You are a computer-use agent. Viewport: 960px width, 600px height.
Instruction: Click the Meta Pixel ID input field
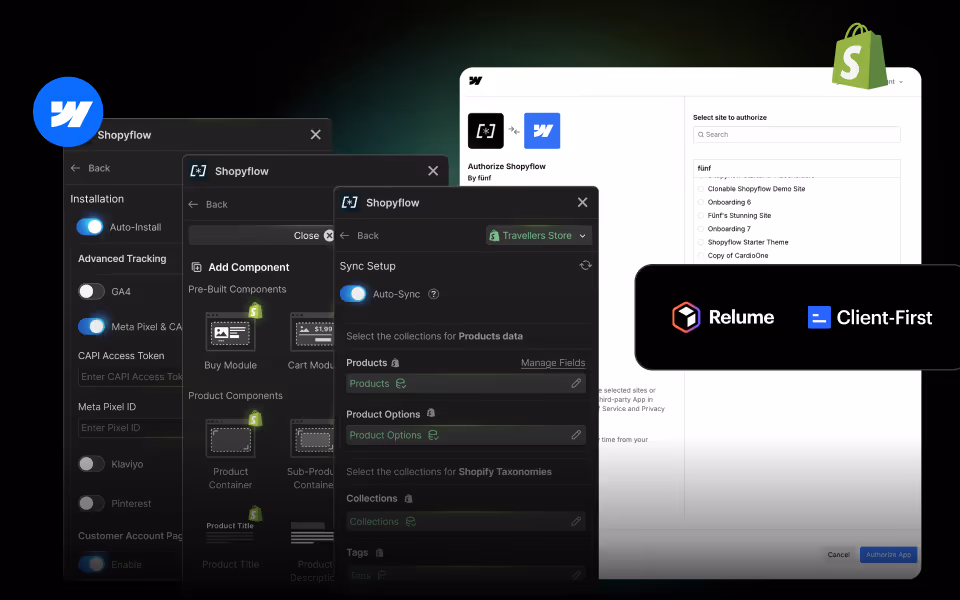click(131, 427)
